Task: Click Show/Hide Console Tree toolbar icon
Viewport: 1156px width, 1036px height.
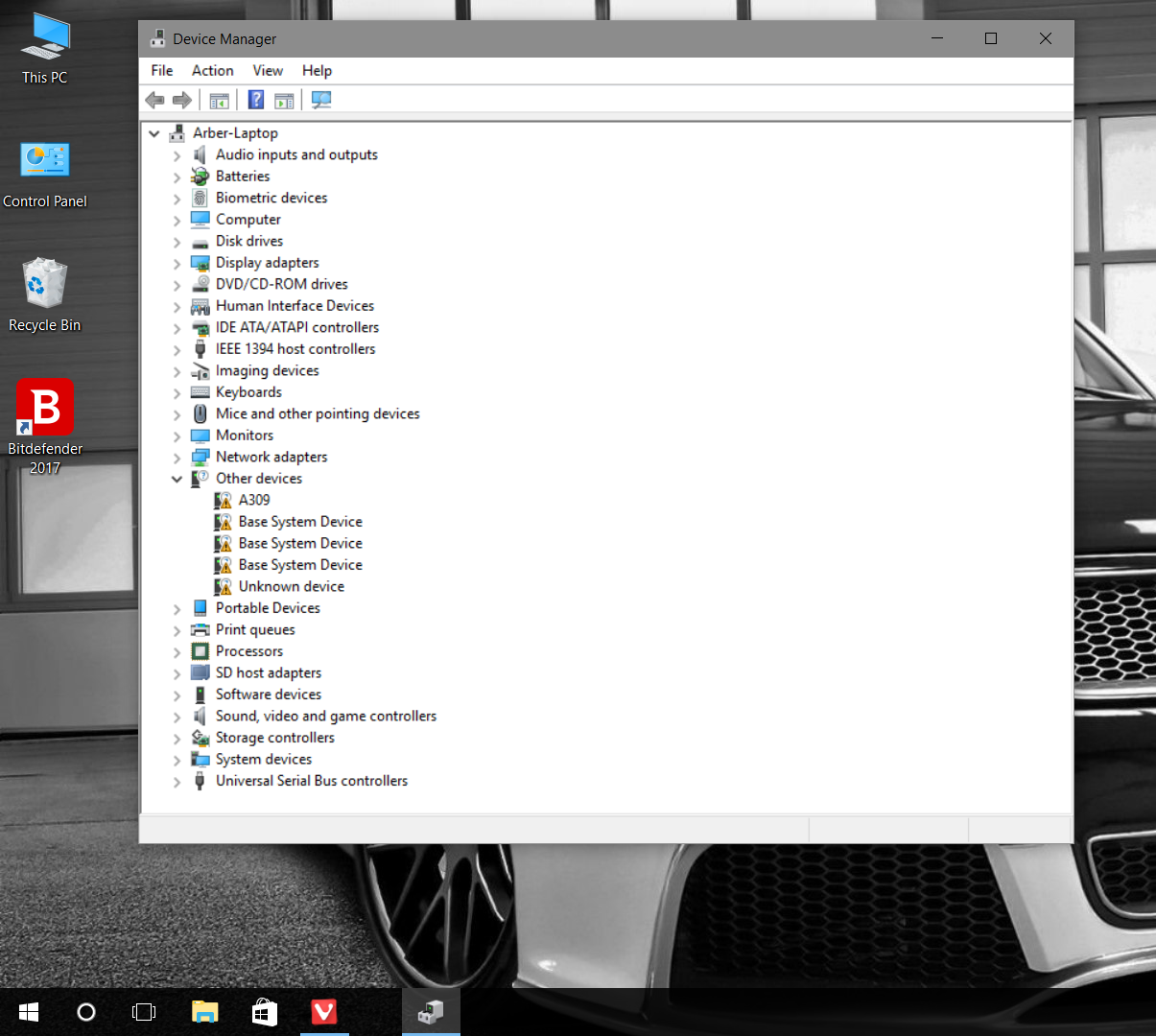Action: [219, 100]
